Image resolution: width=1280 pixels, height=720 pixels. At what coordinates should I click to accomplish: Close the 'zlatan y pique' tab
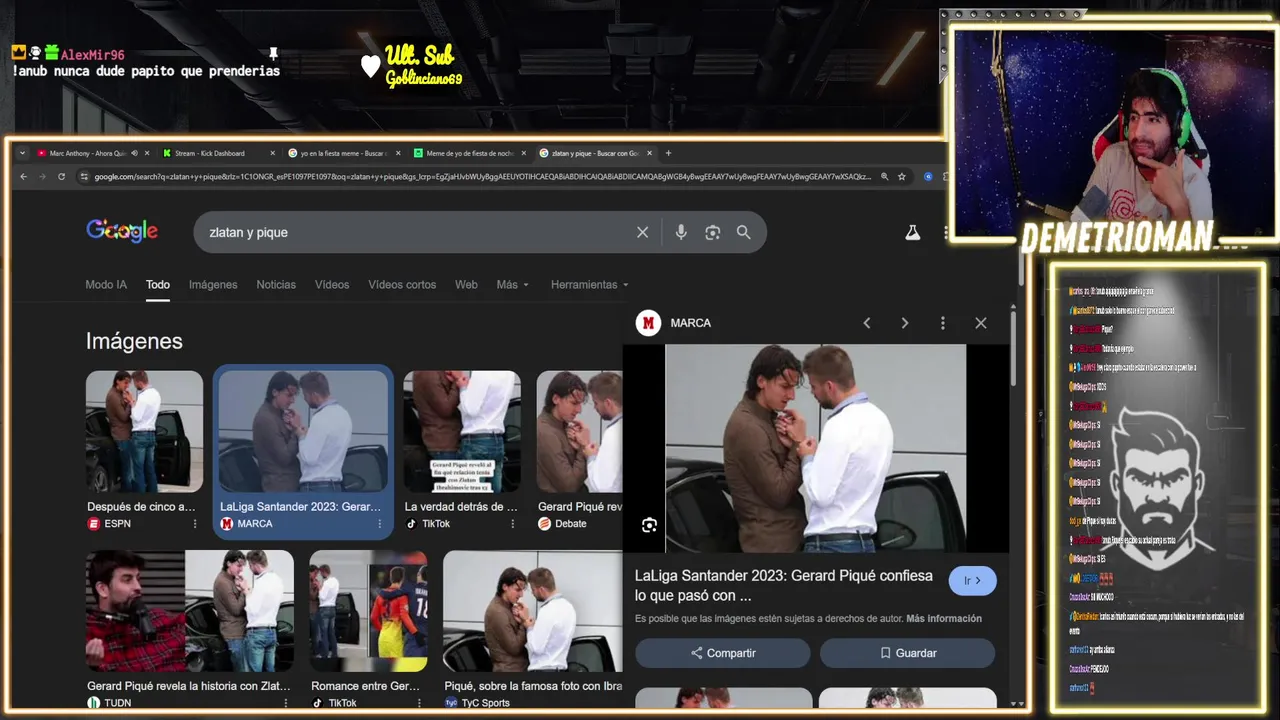point(649,153)
